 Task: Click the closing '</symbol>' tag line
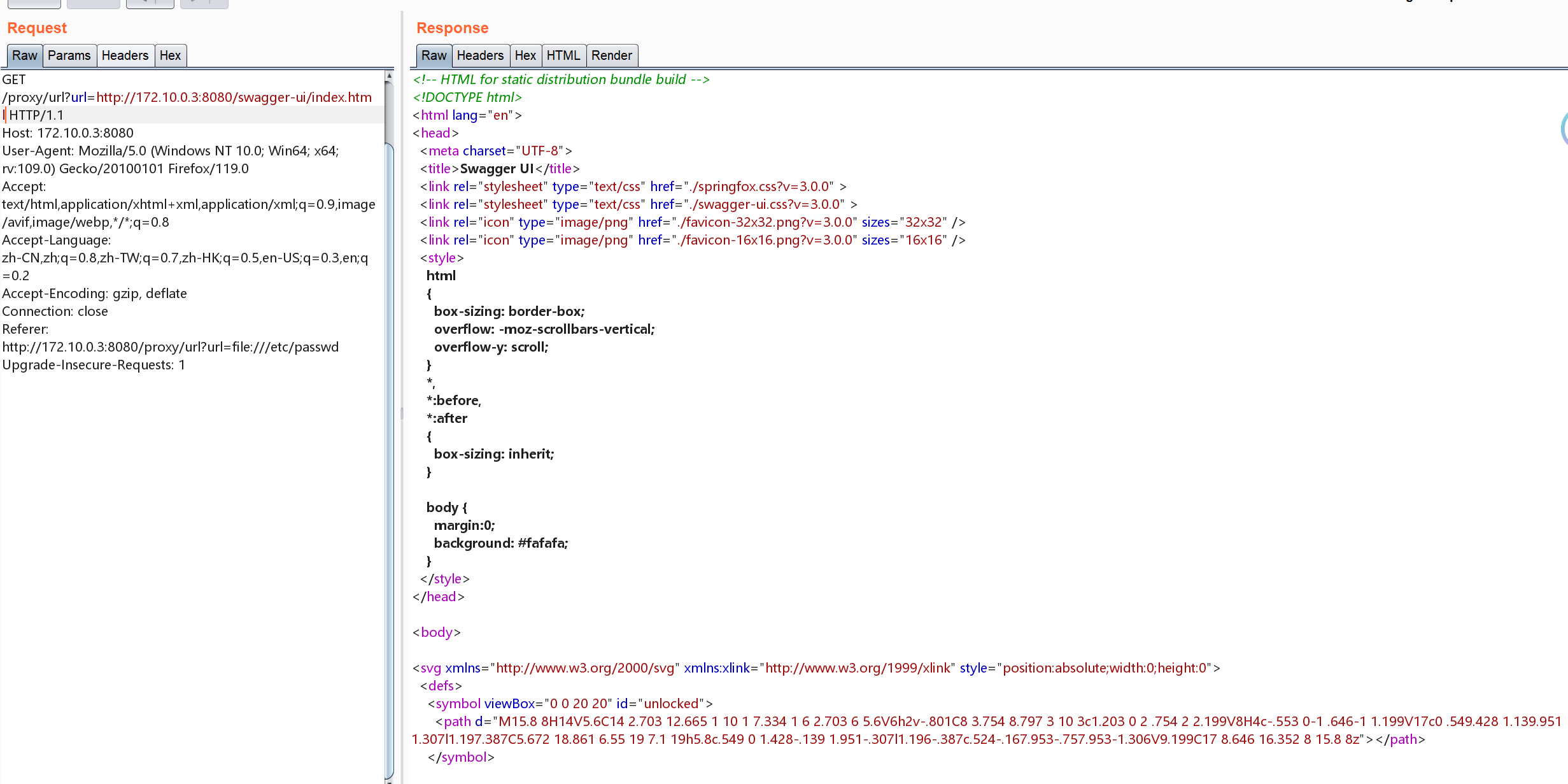click(461, 757)
